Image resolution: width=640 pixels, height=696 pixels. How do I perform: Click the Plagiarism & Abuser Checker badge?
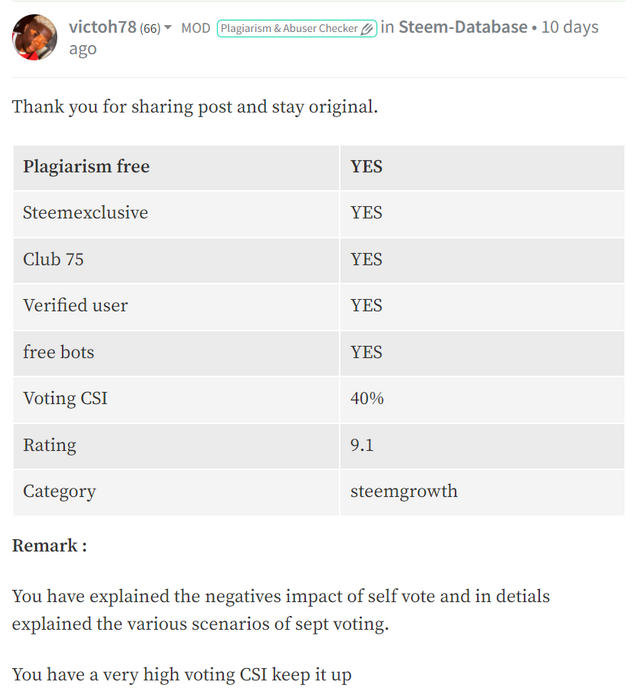[290, 28]
